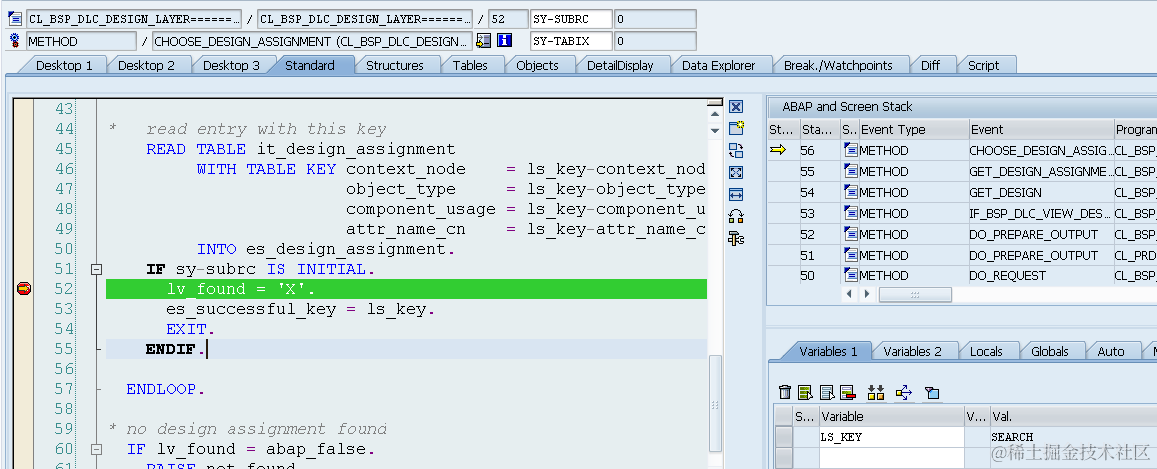
Task: Click the SY-TABIX field
Action: (x=571, y=41)
